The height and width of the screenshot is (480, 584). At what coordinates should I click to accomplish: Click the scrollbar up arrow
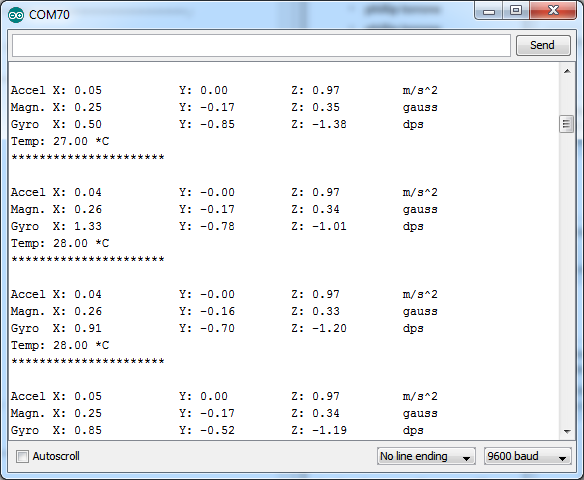[567, 71]
